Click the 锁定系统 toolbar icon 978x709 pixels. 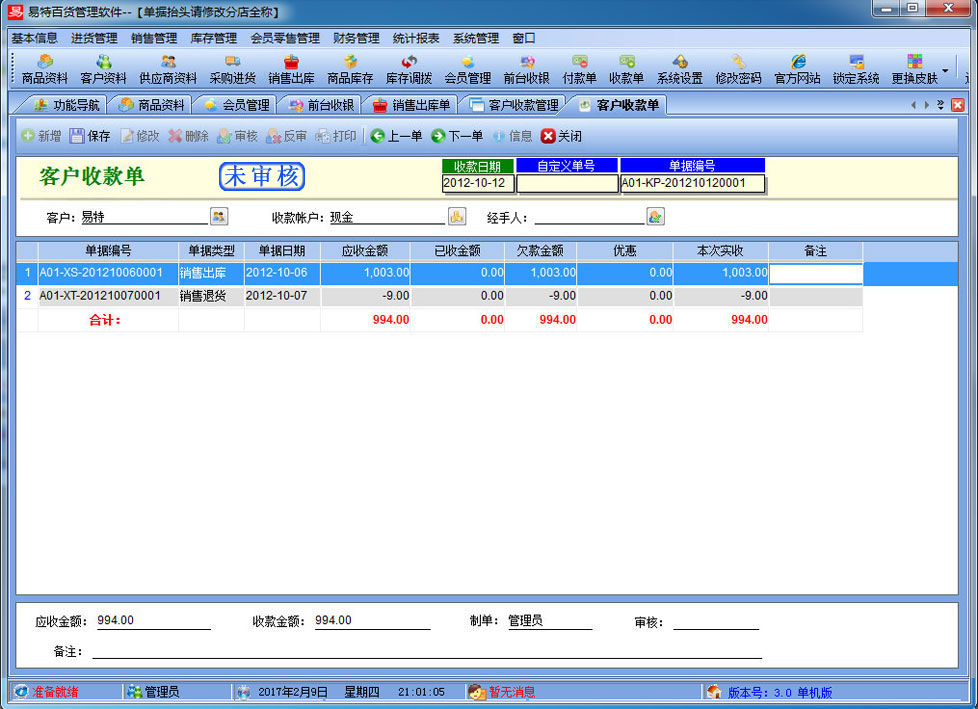pyautogui.click(x=856, y=69)
